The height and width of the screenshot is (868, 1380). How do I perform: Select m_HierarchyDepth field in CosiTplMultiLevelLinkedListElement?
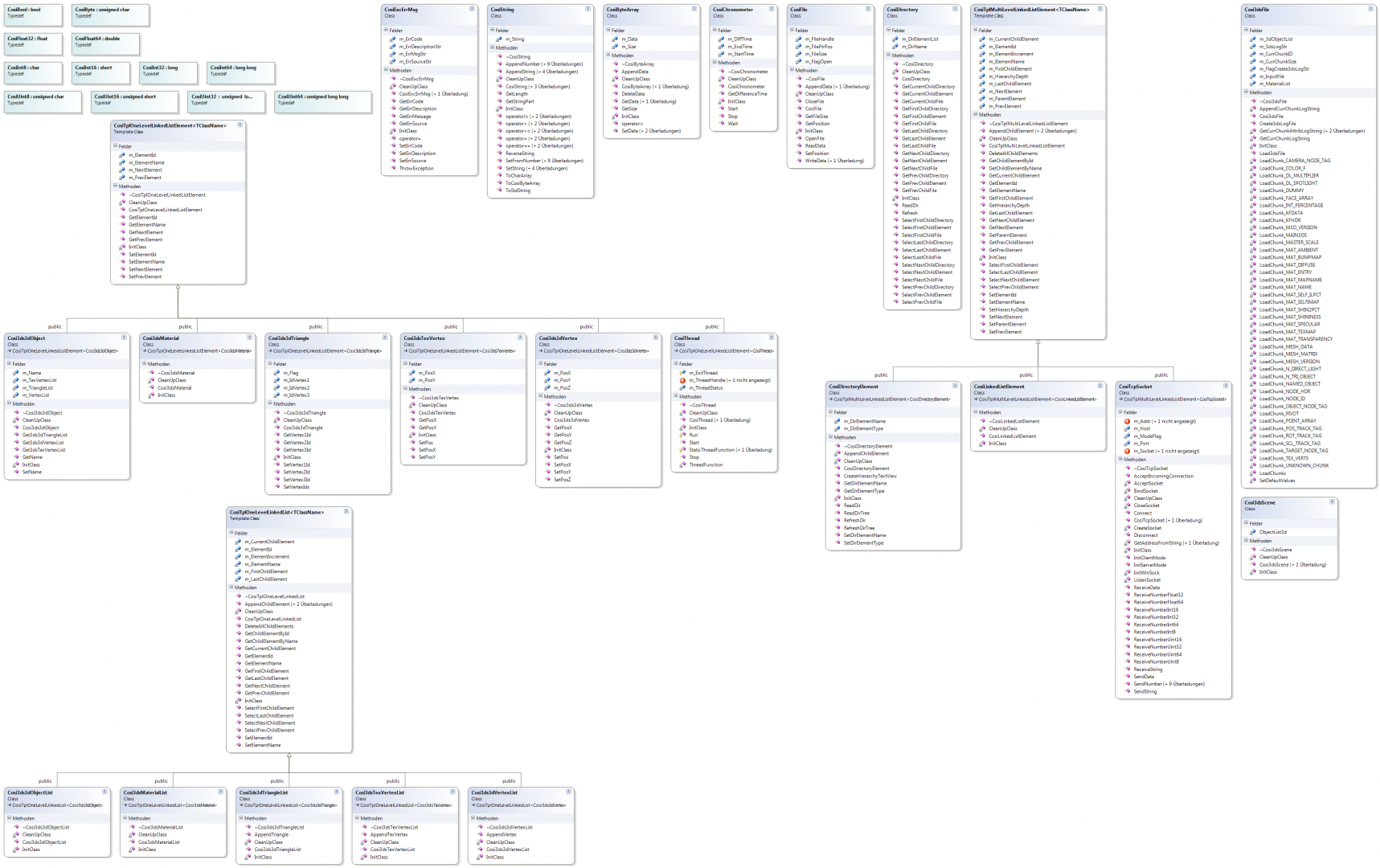1008,76
